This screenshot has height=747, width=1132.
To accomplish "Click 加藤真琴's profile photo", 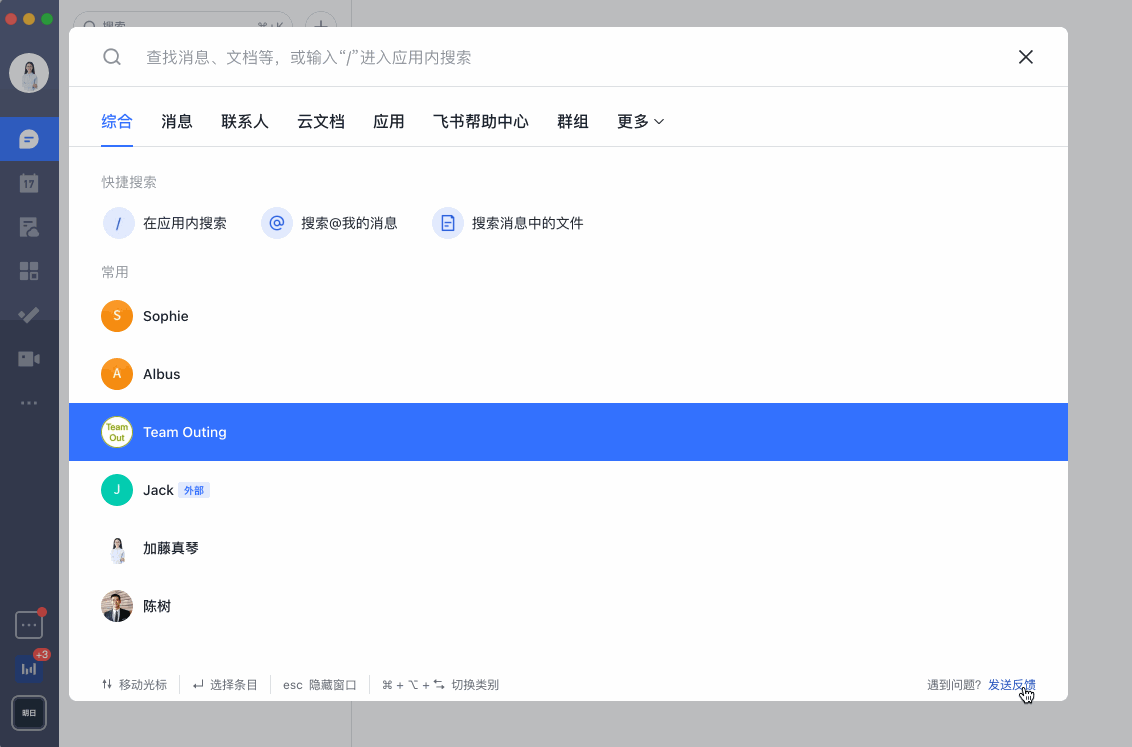I will pyautogui.click(x=117, y=549).
